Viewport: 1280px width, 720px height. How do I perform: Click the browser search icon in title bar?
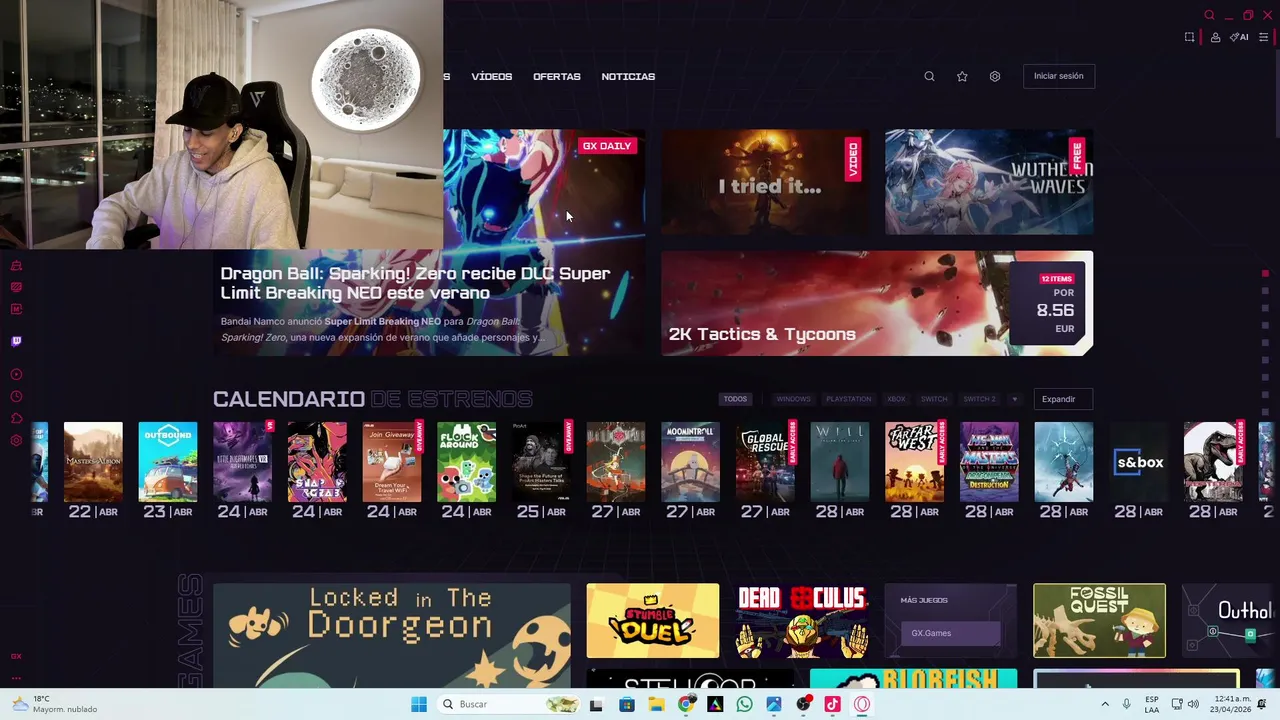1209,15
